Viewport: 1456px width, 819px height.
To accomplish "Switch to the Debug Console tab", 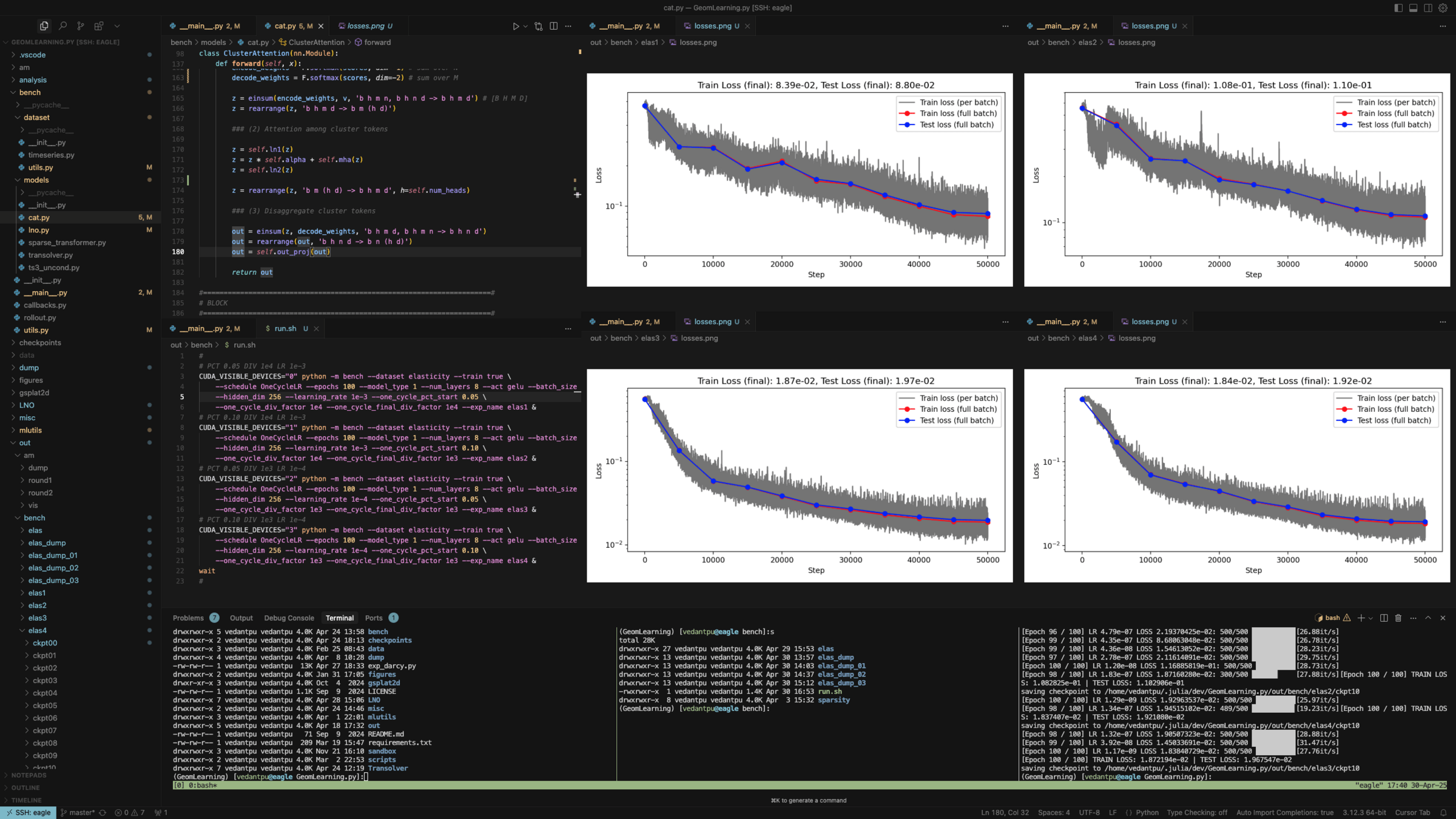I will click(289, 618).
